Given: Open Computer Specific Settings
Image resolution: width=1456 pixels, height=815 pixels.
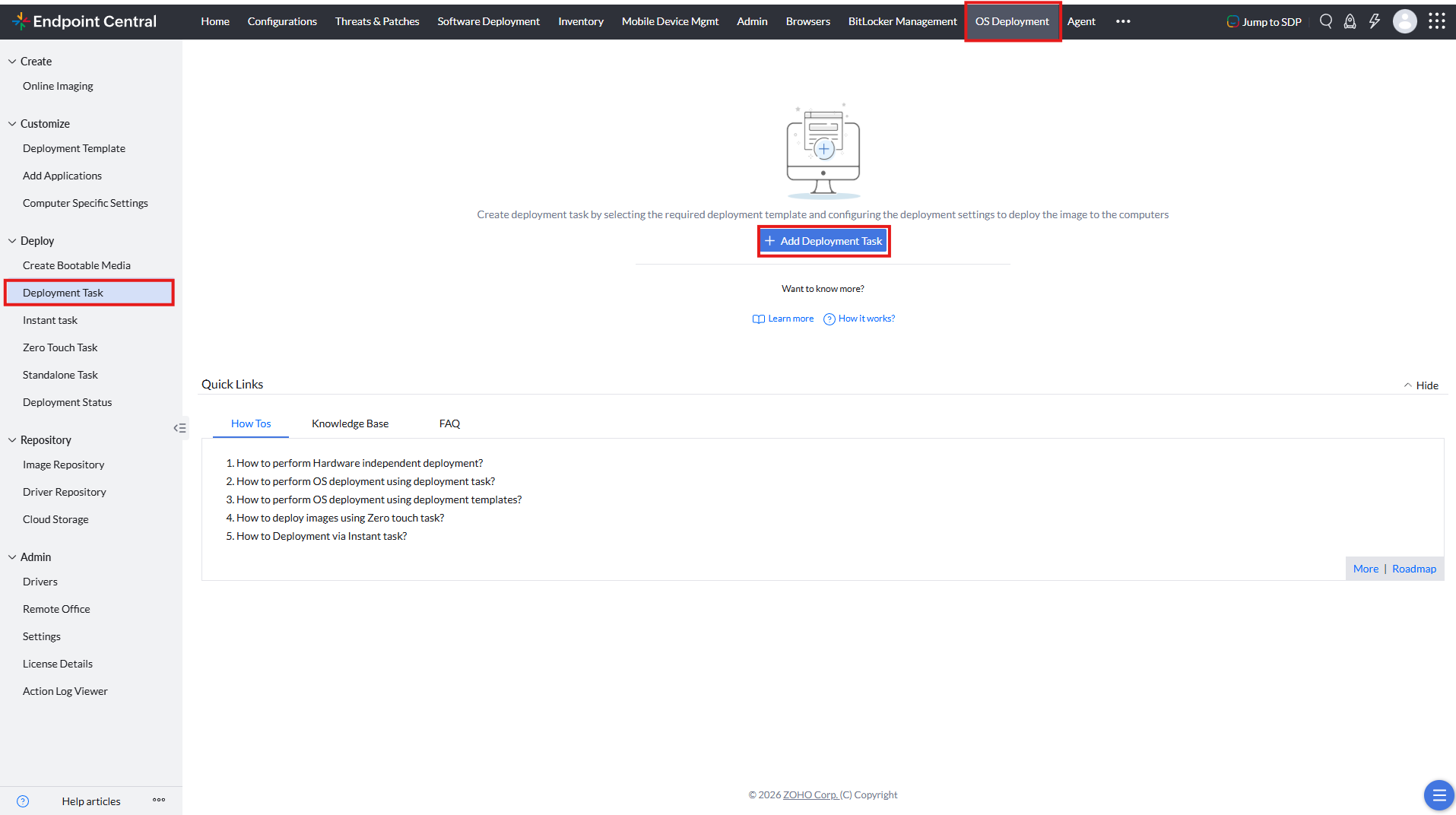Looking at the screenshot, I should (x=85, y=203).
